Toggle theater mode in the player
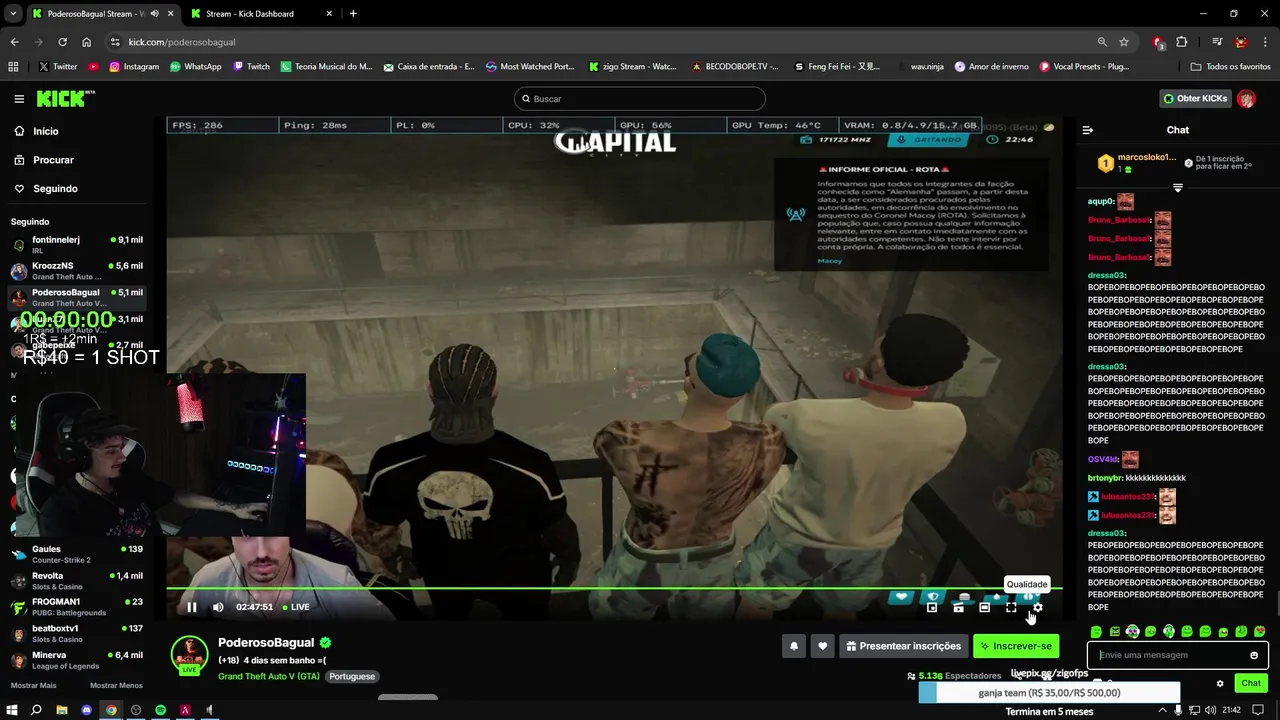The width and height of the screenshot is (1280, 720). (985, 607)
